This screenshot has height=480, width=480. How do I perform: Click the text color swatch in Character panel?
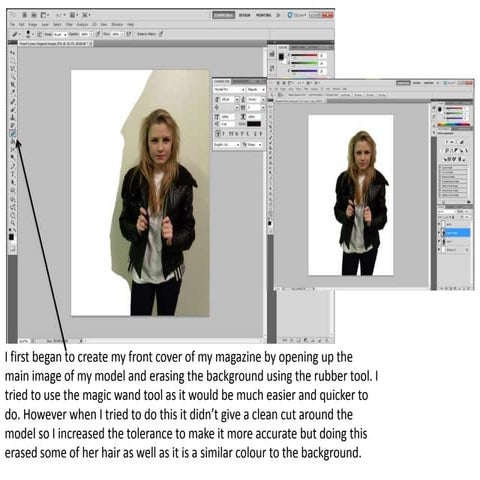(x=254, y=124)
